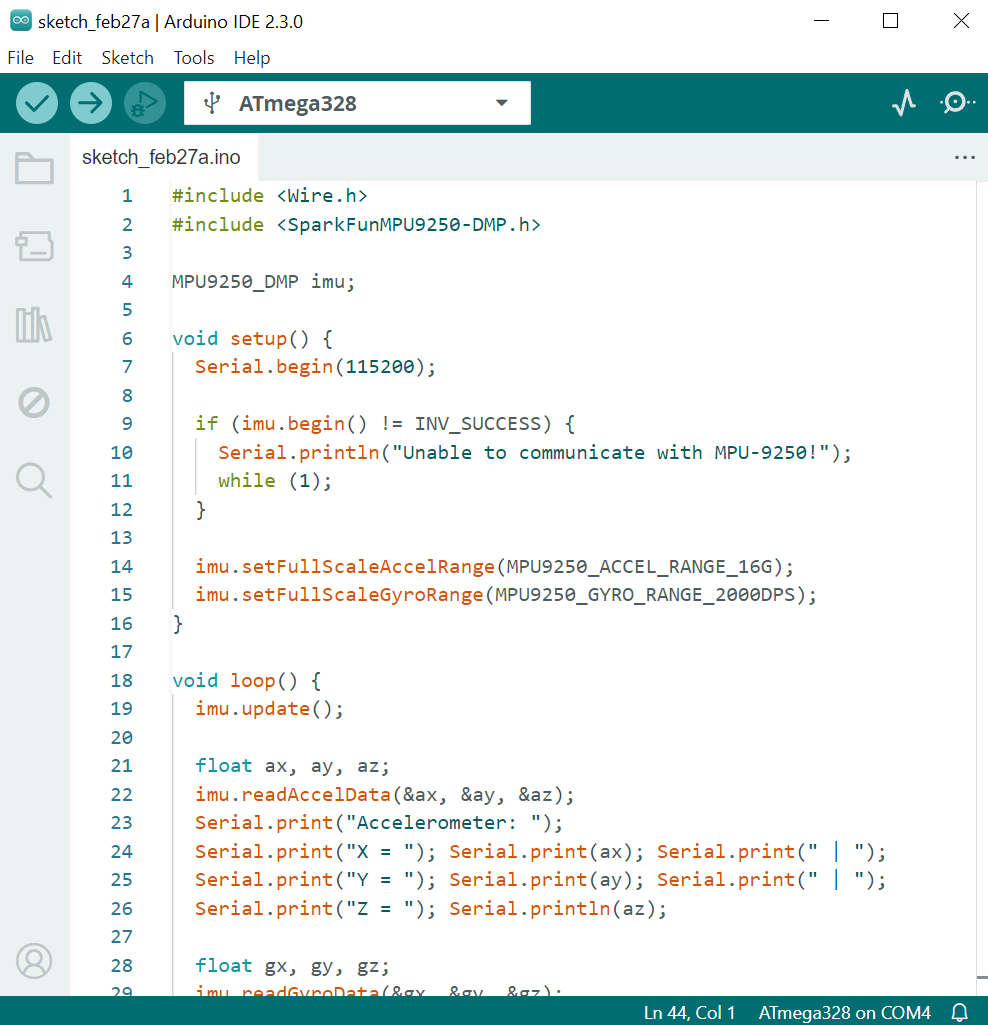Click on #include <SparkFunMPU9250-DMP.h> text
Image resolution: width=988 pixels, height=1025 pixels.
(356, 225)
